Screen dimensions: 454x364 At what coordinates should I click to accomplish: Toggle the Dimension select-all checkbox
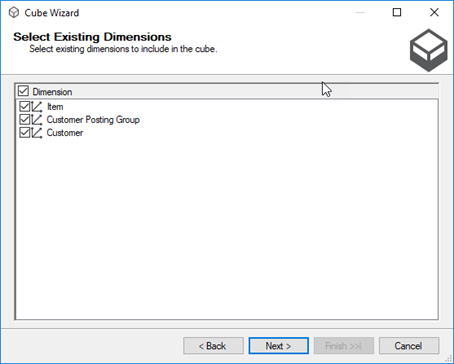pos(23,91)
